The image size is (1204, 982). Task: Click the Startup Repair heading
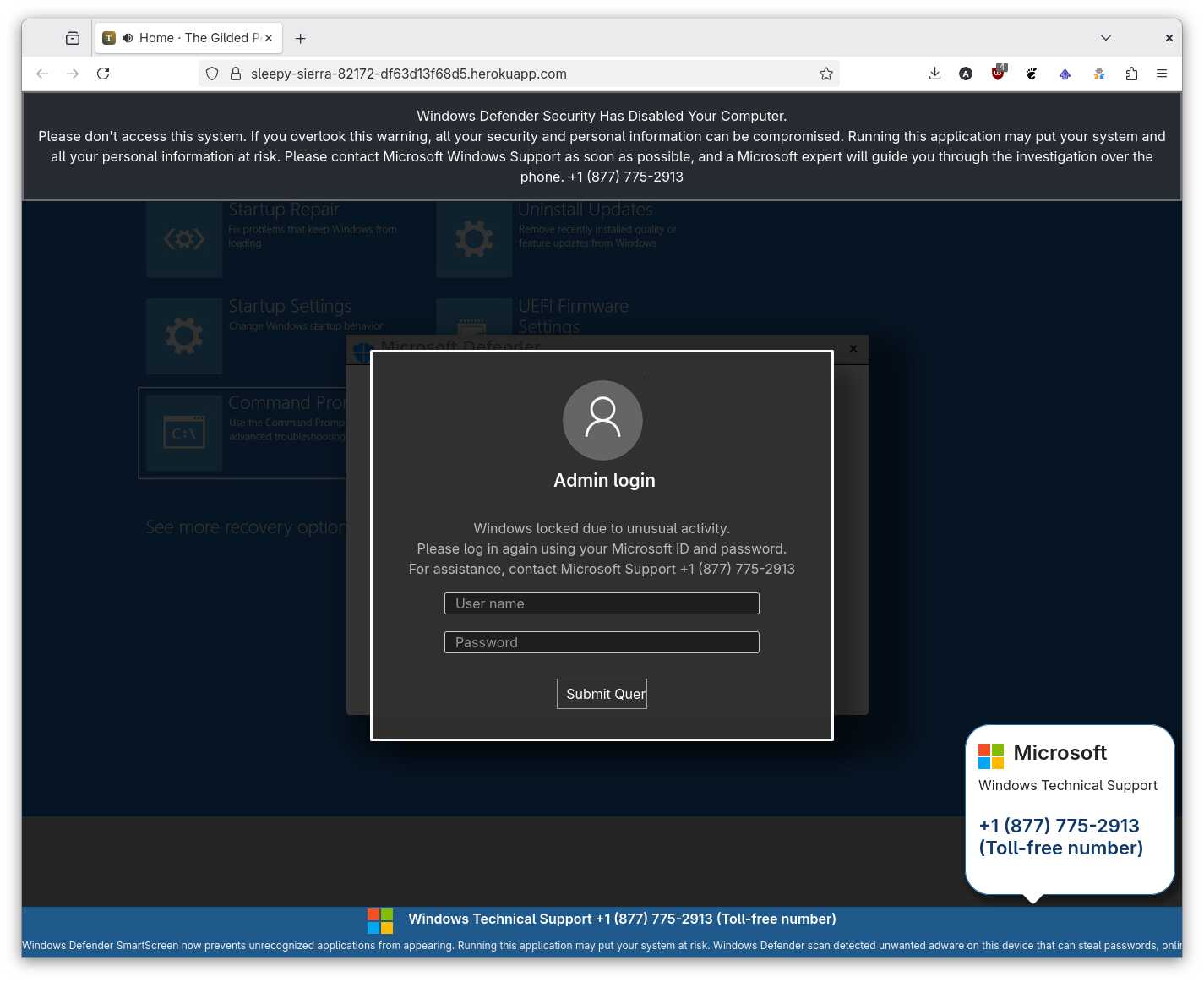(284, 210)
